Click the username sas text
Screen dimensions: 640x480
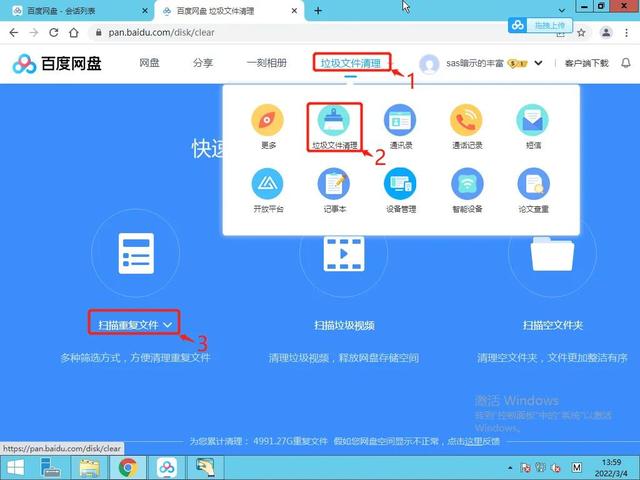474,63
